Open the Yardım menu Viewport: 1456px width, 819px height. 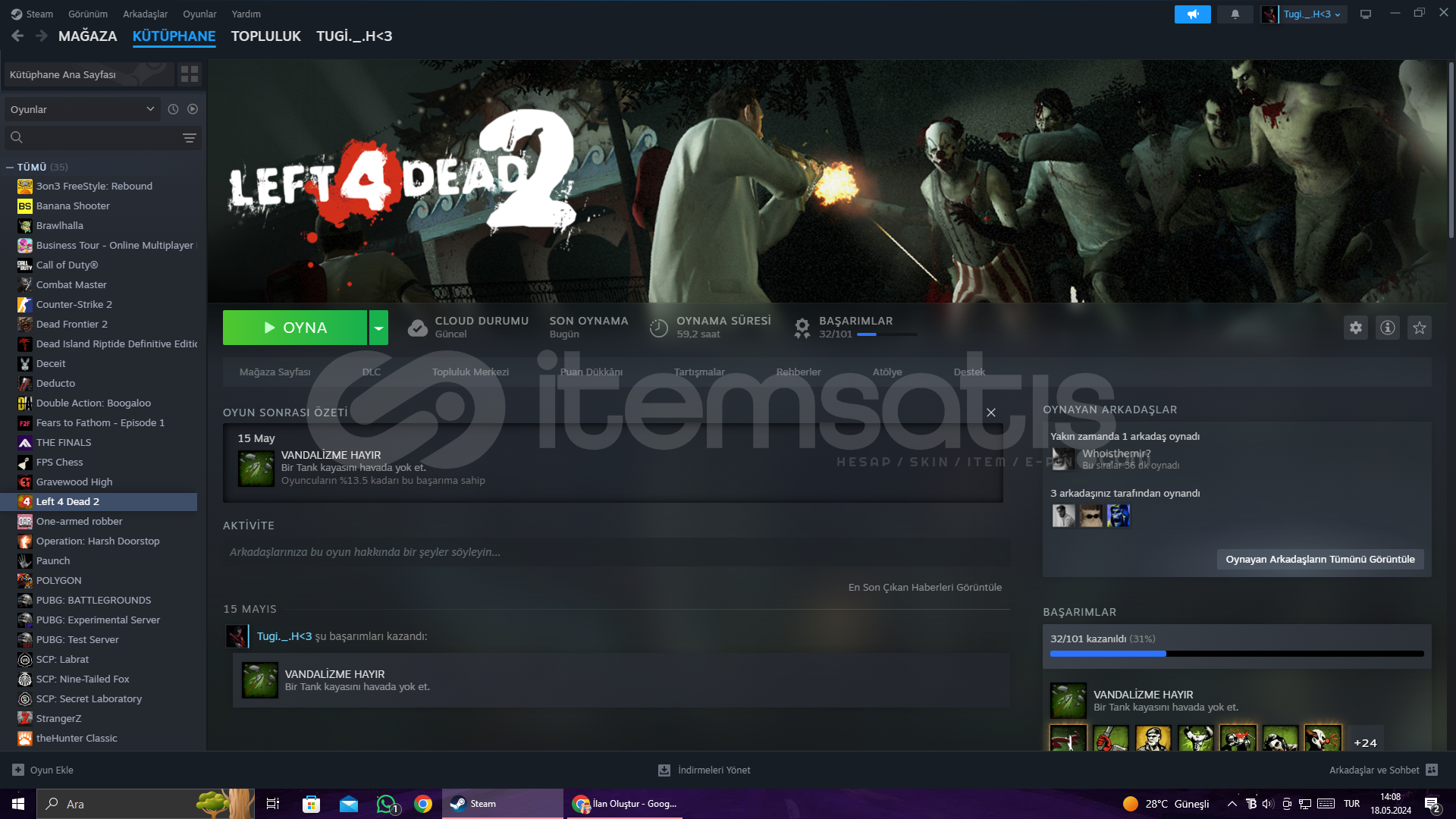246,14
